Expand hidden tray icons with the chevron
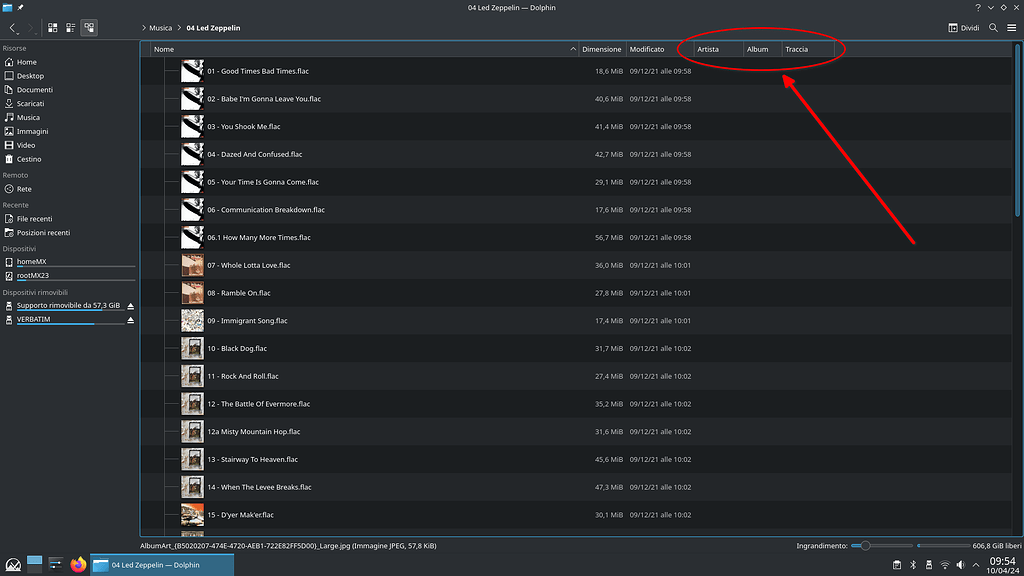 point(976,565)
